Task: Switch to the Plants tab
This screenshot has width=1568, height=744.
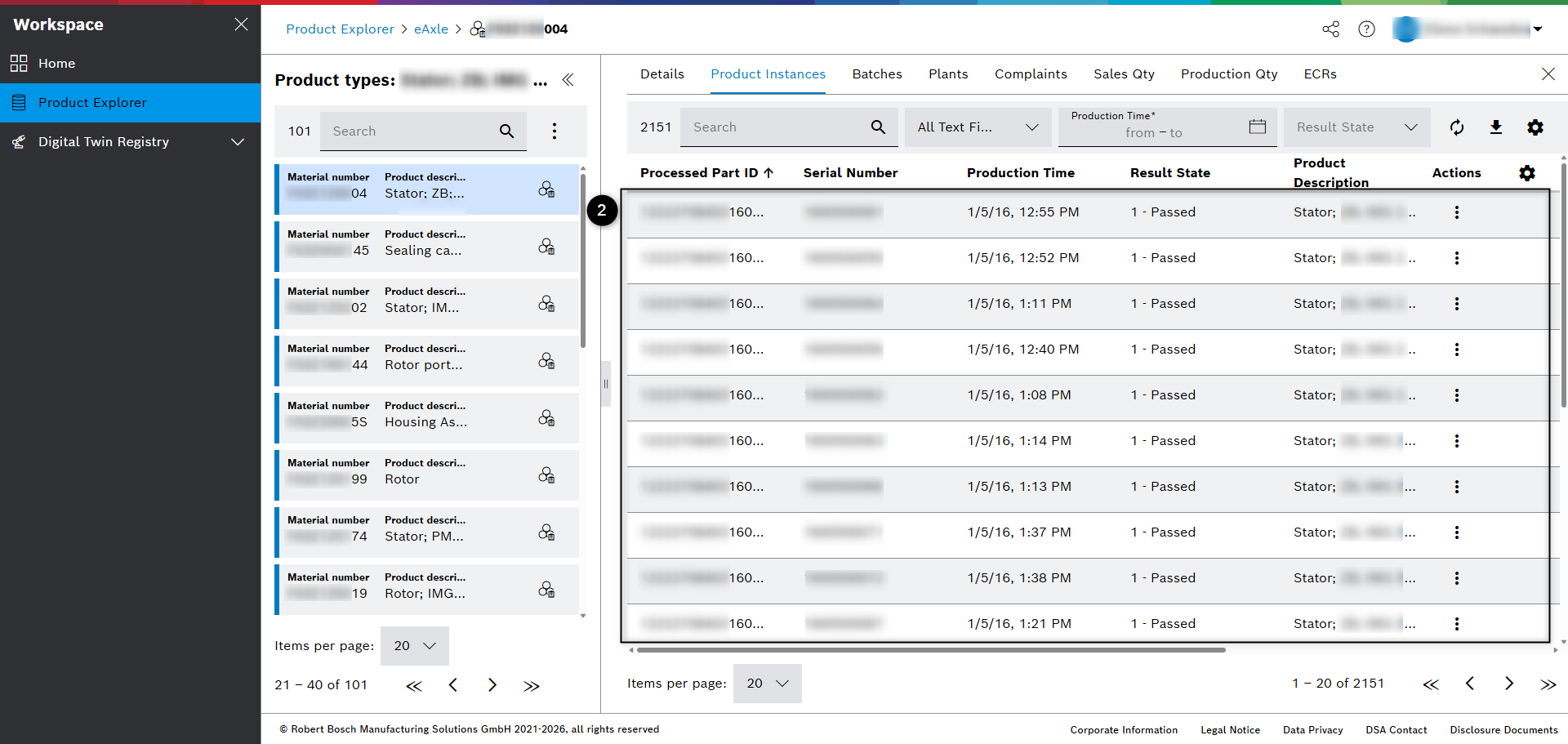Action: (x=948, y=74)
